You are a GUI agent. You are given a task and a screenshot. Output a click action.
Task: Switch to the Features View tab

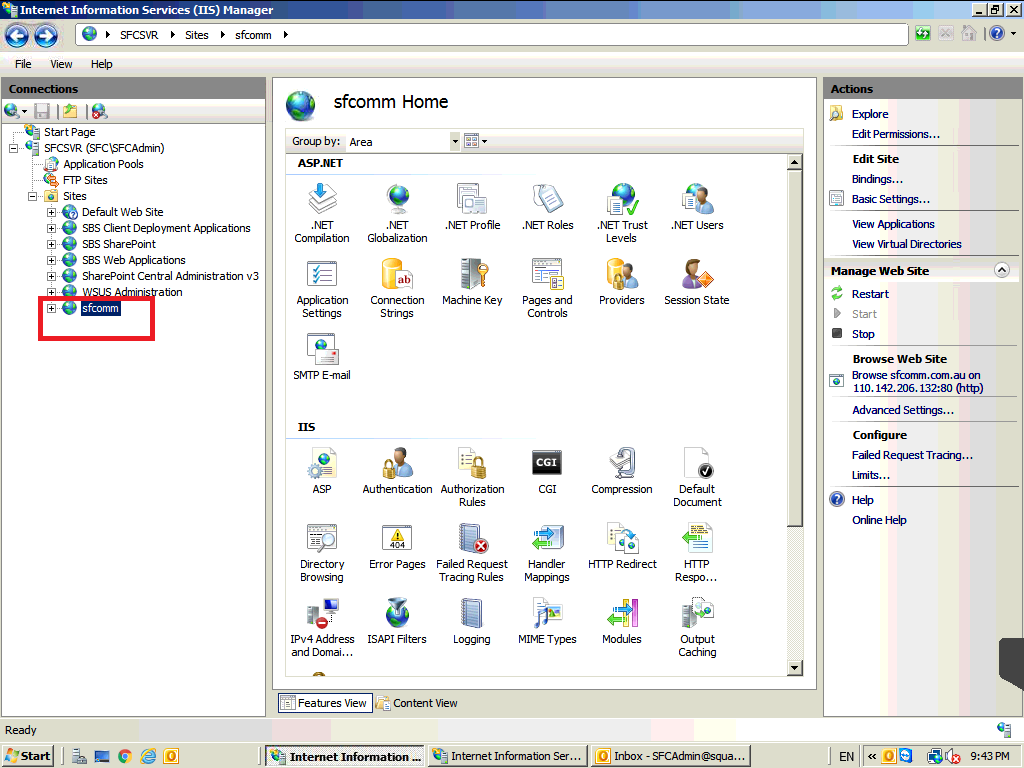tap(325, 703)
